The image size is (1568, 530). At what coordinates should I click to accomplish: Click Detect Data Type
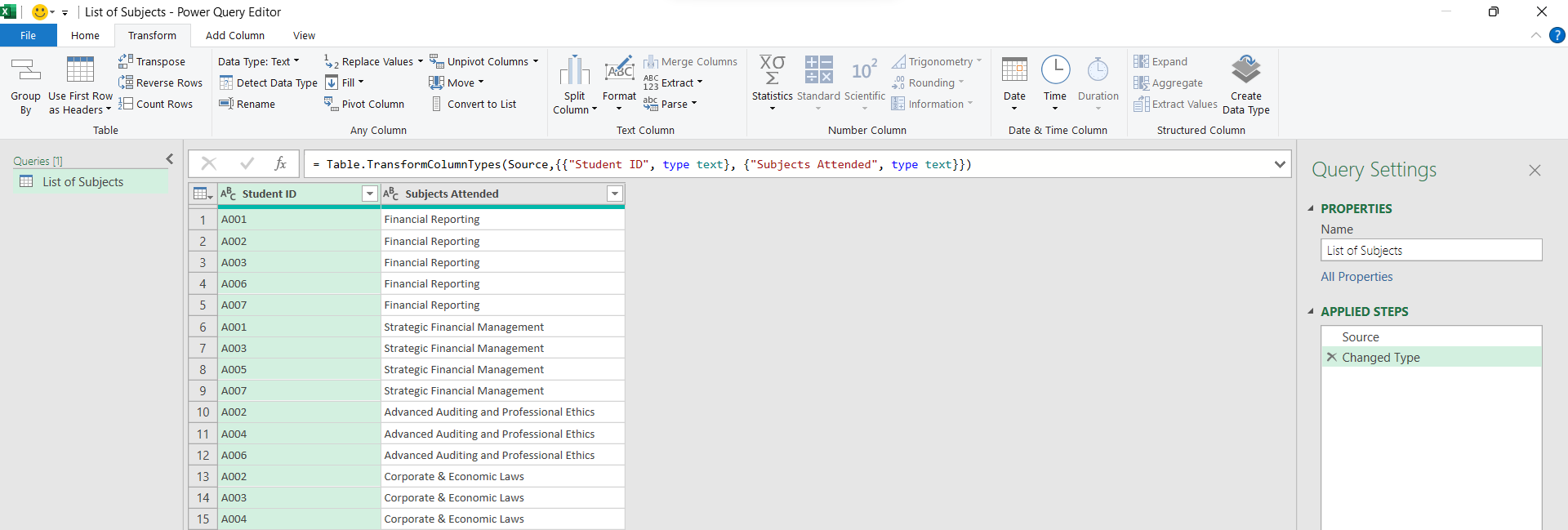(268, 82)
